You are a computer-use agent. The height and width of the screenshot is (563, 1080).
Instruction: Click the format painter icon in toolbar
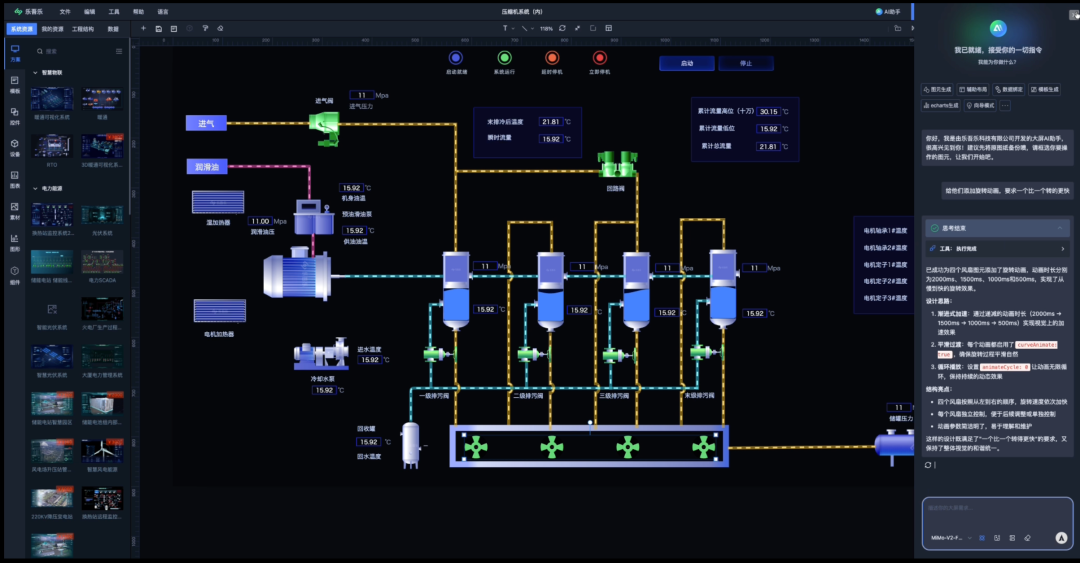tap(205, 28)
